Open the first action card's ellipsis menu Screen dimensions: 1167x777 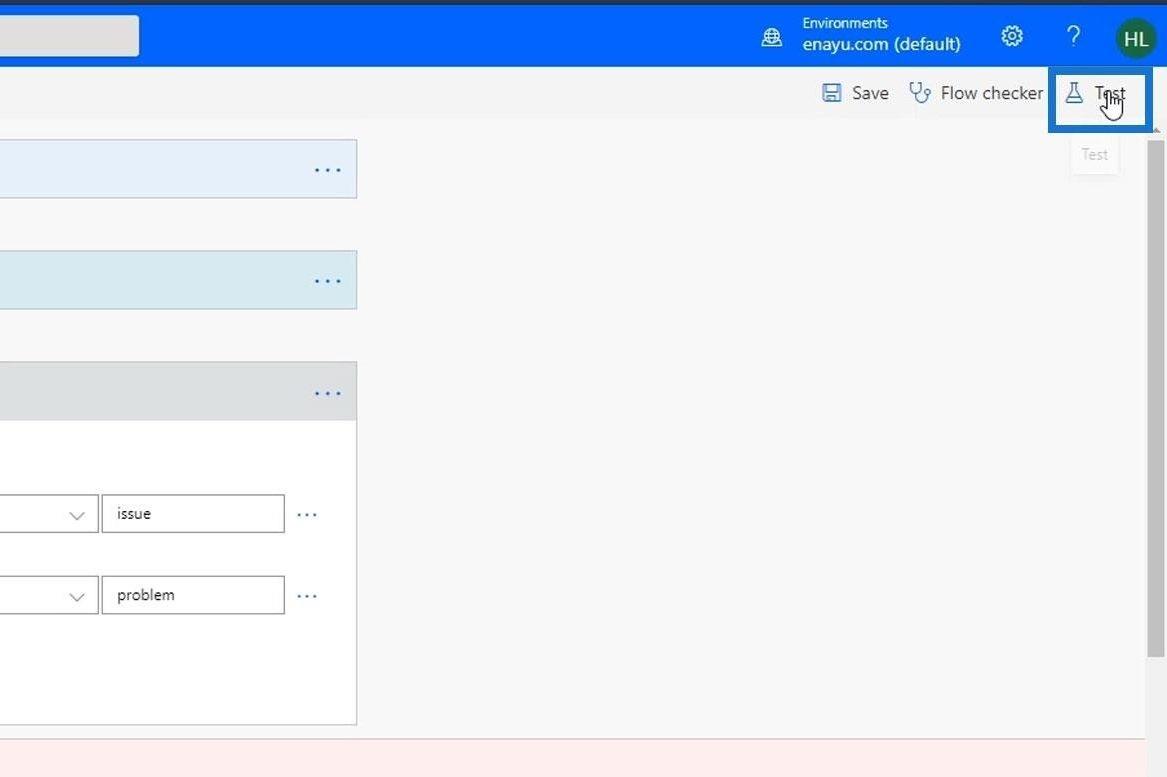(327, 170)
